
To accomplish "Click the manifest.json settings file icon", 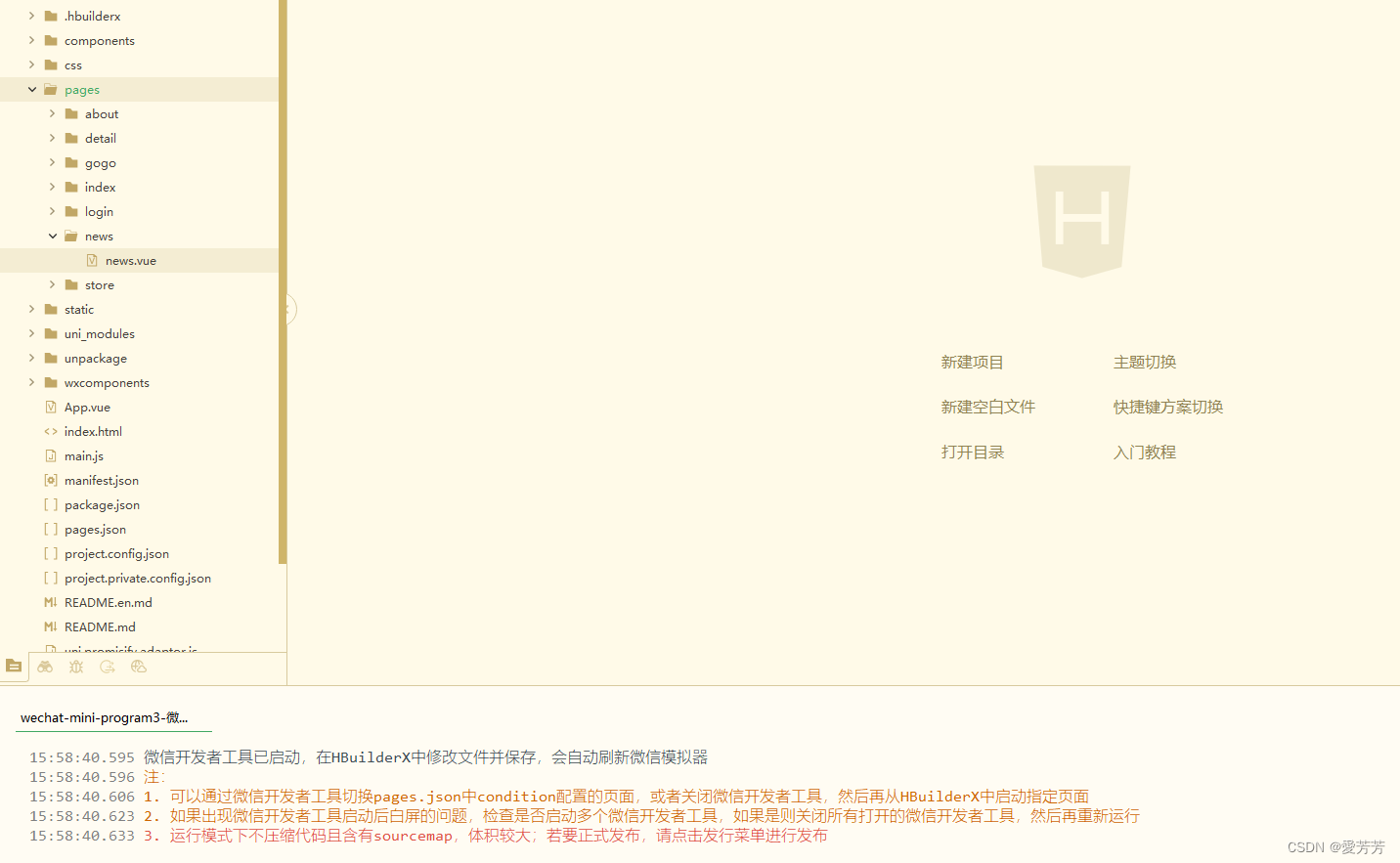I will coord(51,480).
